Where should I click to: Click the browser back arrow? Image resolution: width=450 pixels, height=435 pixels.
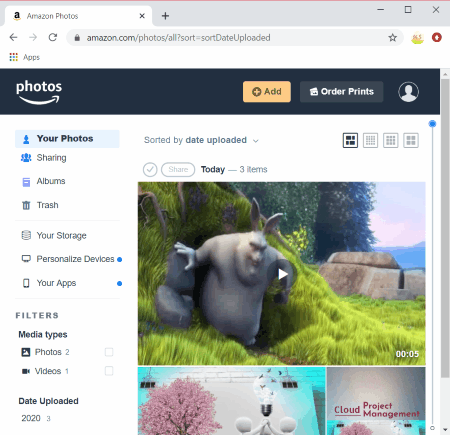click(x=13, y=37)
